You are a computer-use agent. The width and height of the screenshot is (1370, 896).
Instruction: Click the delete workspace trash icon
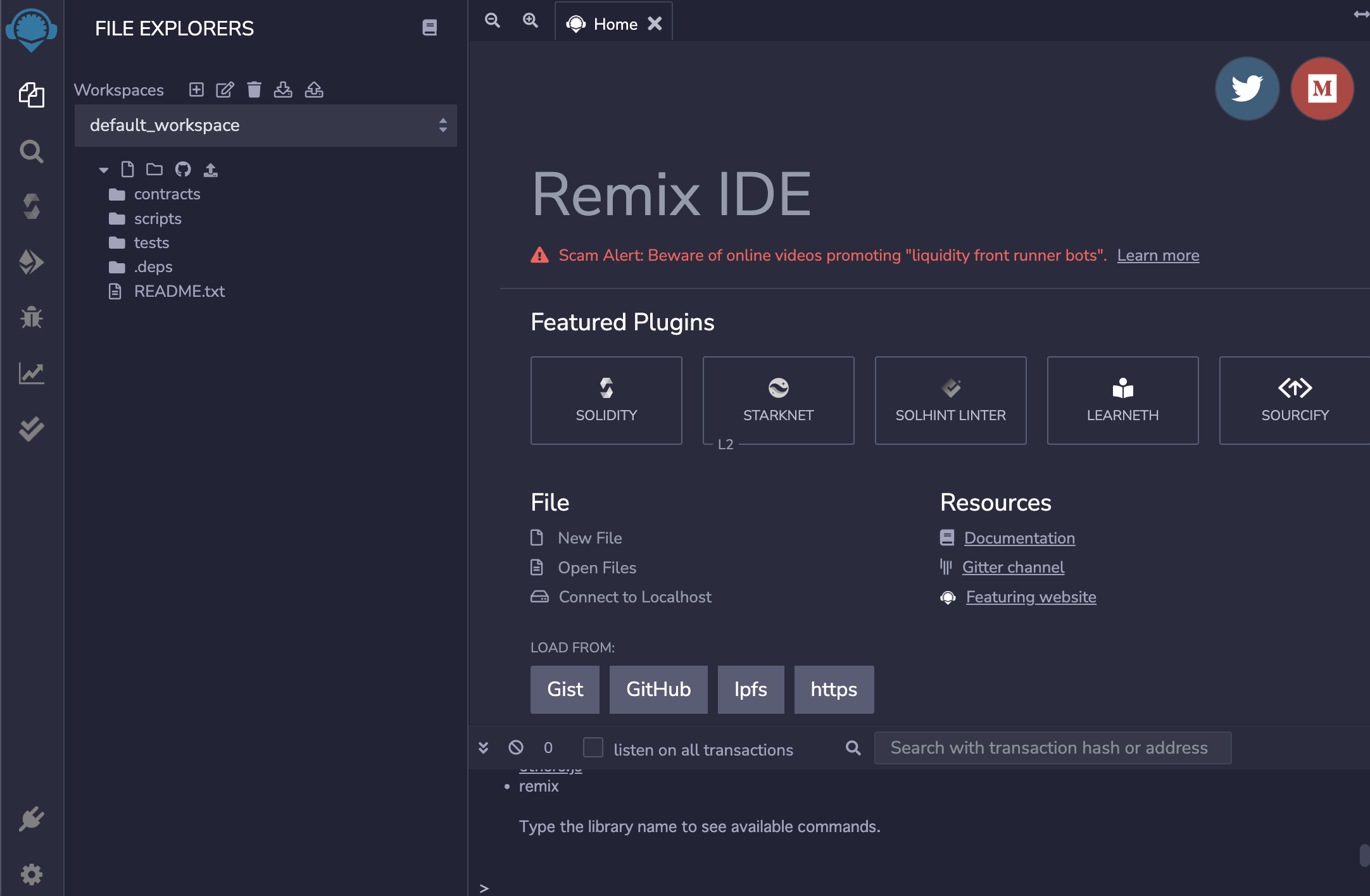[x=254, y=90]
